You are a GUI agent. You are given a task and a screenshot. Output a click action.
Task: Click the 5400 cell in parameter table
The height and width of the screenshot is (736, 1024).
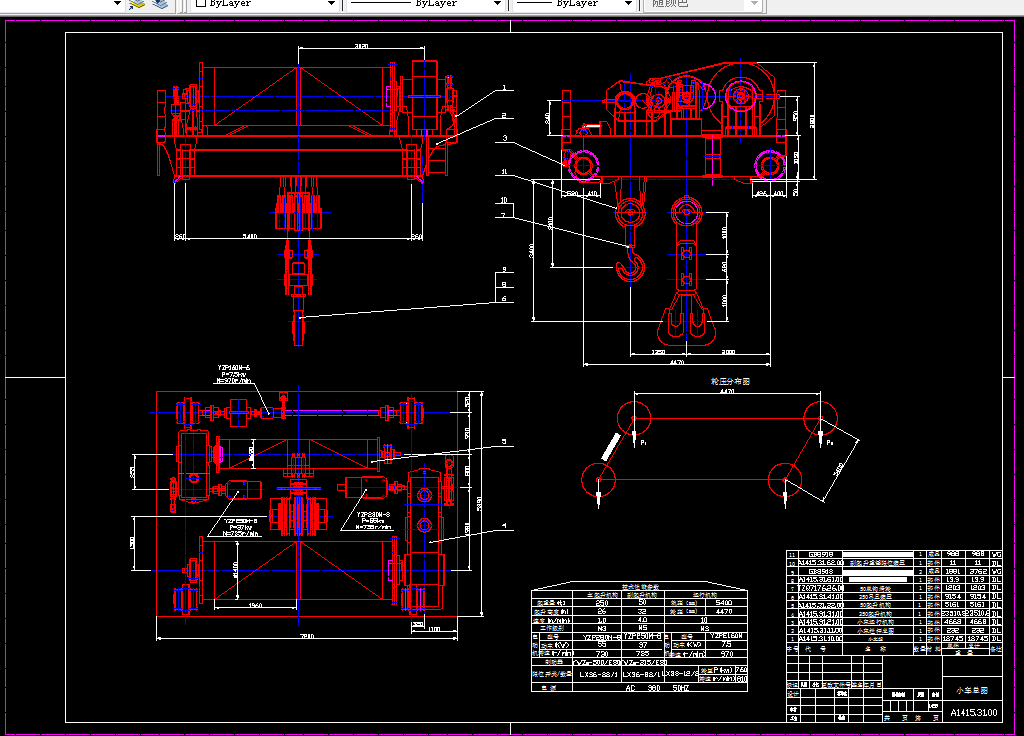(x=724, y=603)
